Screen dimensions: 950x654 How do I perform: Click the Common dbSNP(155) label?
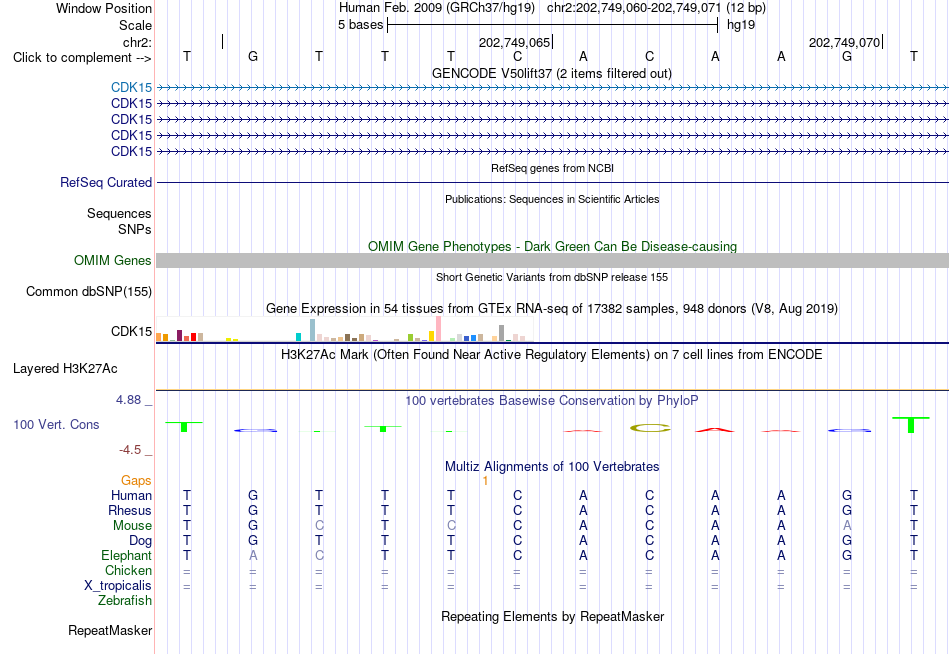coord(89,292)
